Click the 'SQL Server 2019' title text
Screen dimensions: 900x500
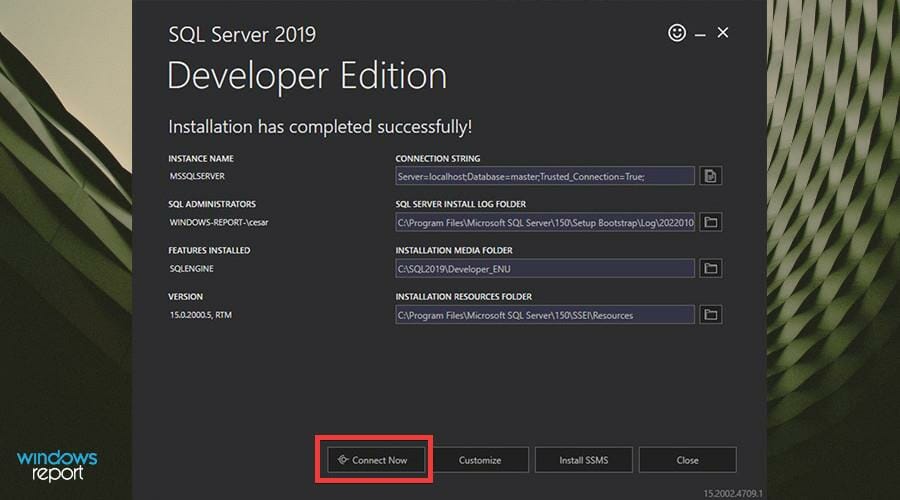[x=242, y=34]
